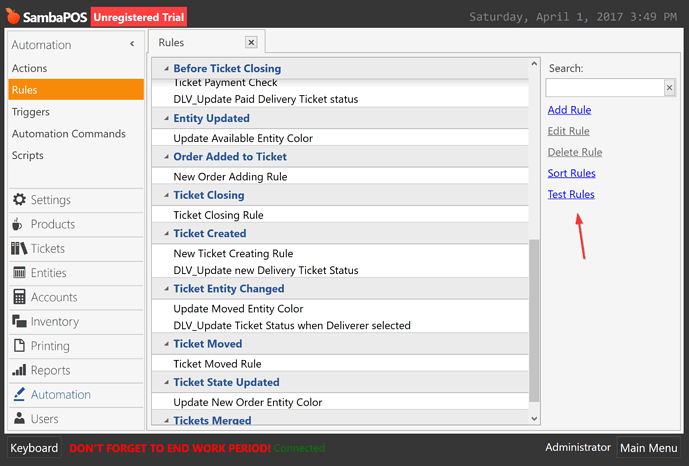Collapse the Ticket Moved group
The width and height of the screenshot is (689, 466).
pos(167,344)
